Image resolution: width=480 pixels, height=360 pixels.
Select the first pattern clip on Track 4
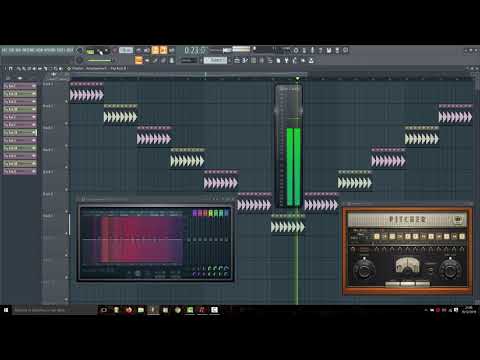[x=187, y=158]
